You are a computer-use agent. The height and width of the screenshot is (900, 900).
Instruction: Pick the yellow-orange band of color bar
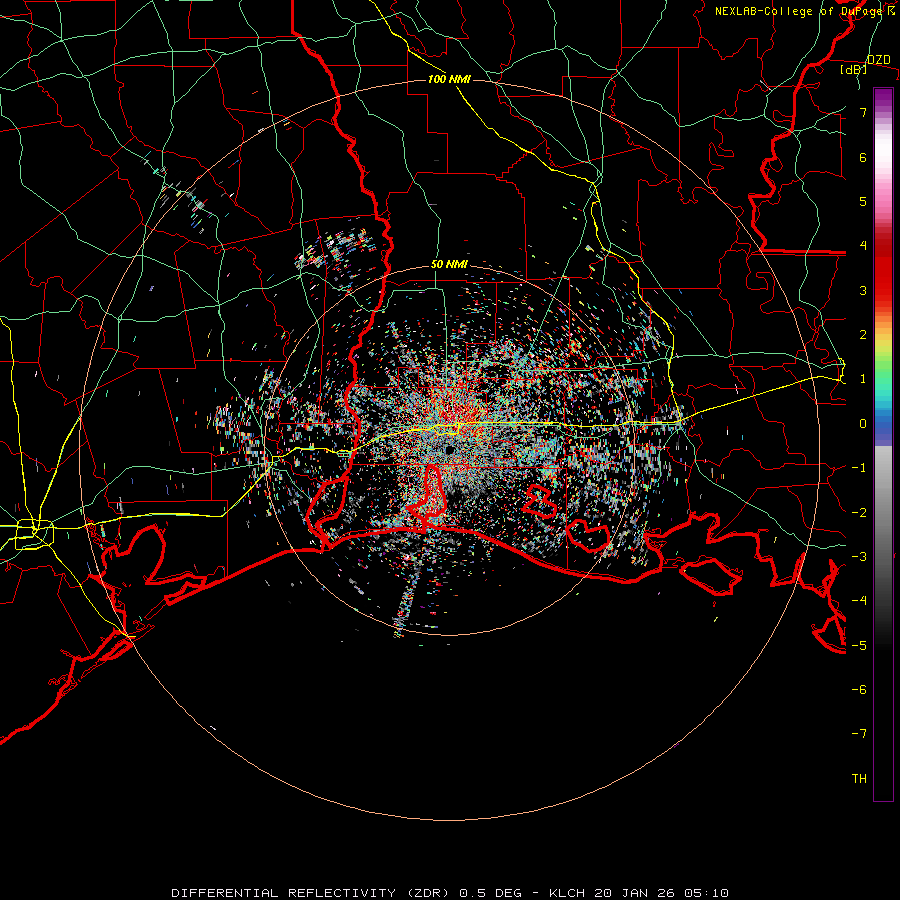coord(883,336)
